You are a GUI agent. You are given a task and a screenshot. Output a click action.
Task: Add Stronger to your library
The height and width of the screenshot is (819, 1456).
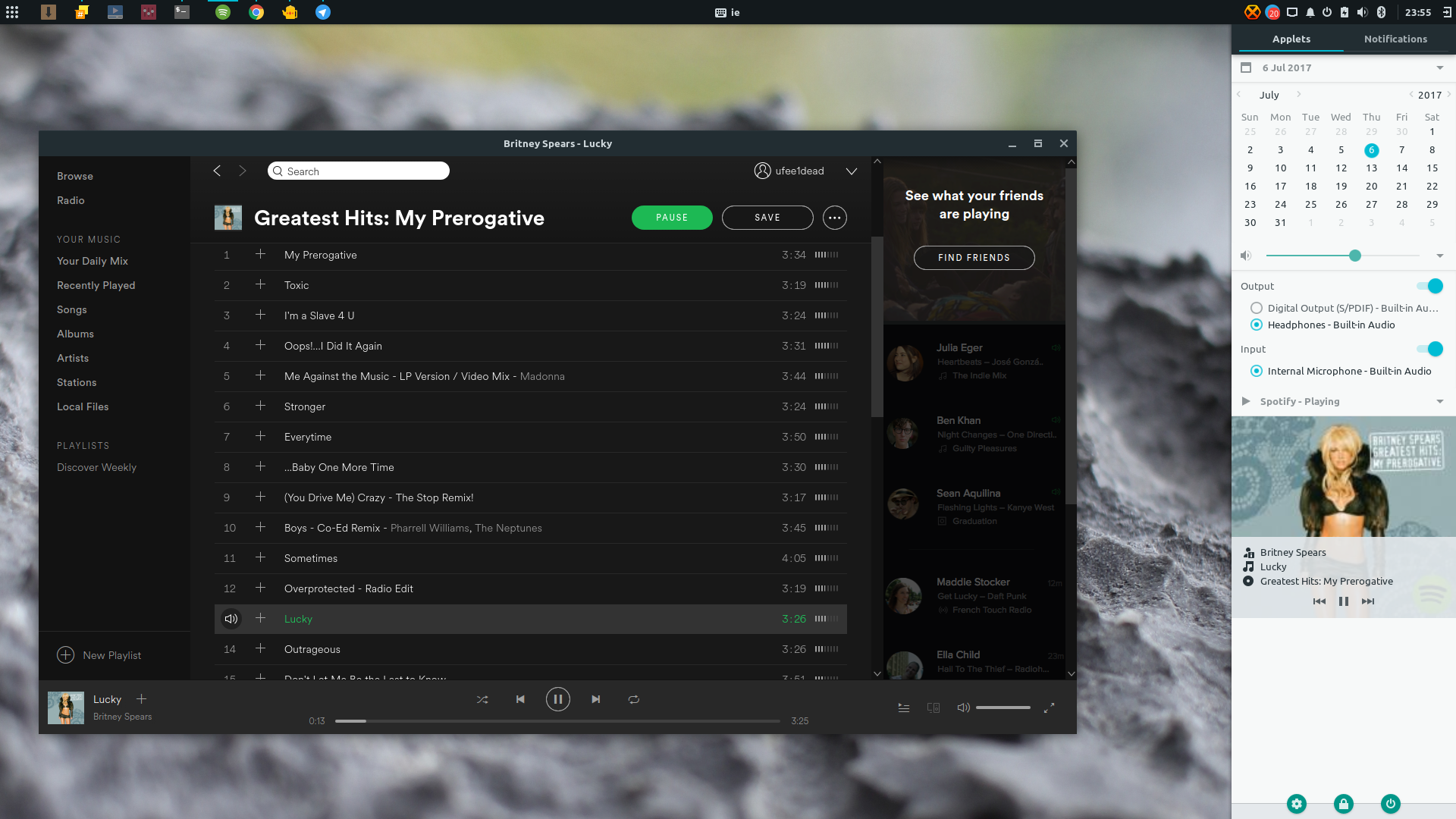pyautogui.click(x=260, y=406)
